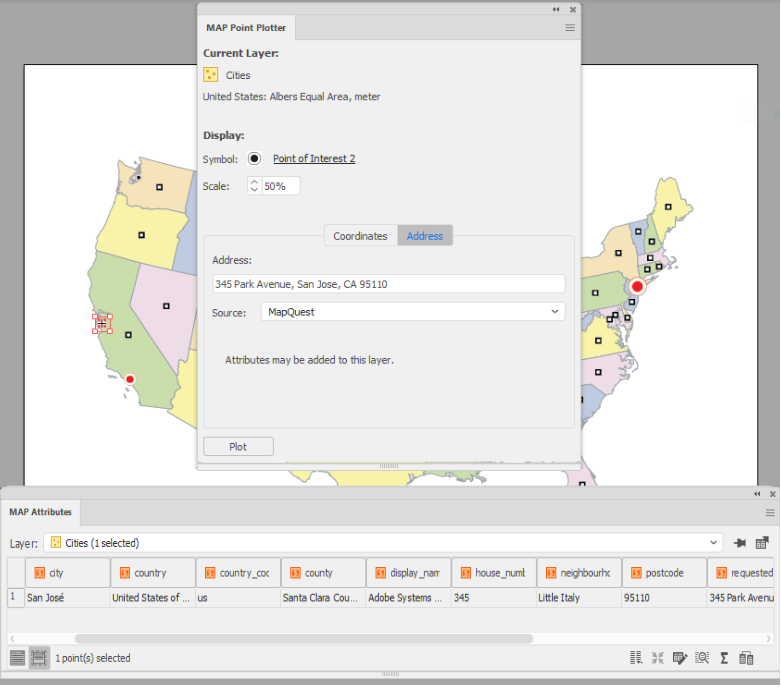Image resolution: width=781 pixels, height=690 pixels.
Task: Click the attribute table horizontal scrollbar
Action: [303, 639]
